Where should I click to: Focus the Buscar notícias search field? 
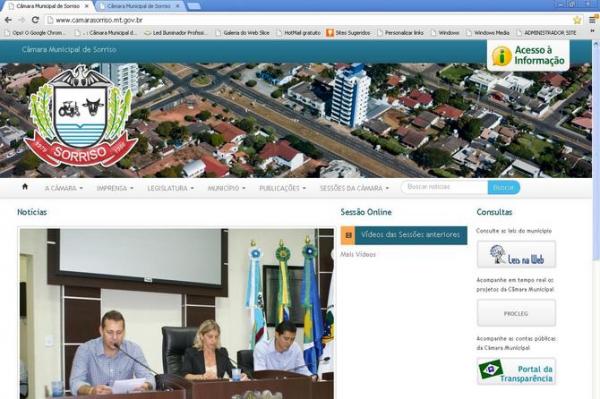pos(444,187)
